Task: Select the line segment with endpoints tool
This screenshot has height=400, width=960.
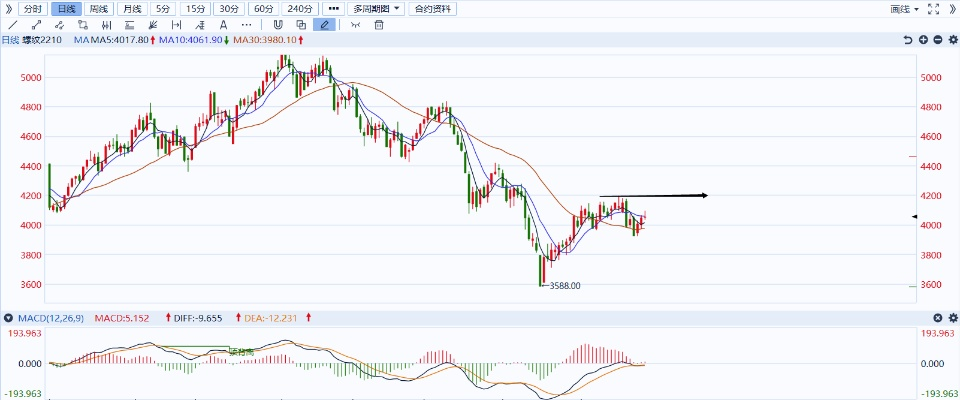Action: (36, 25)
